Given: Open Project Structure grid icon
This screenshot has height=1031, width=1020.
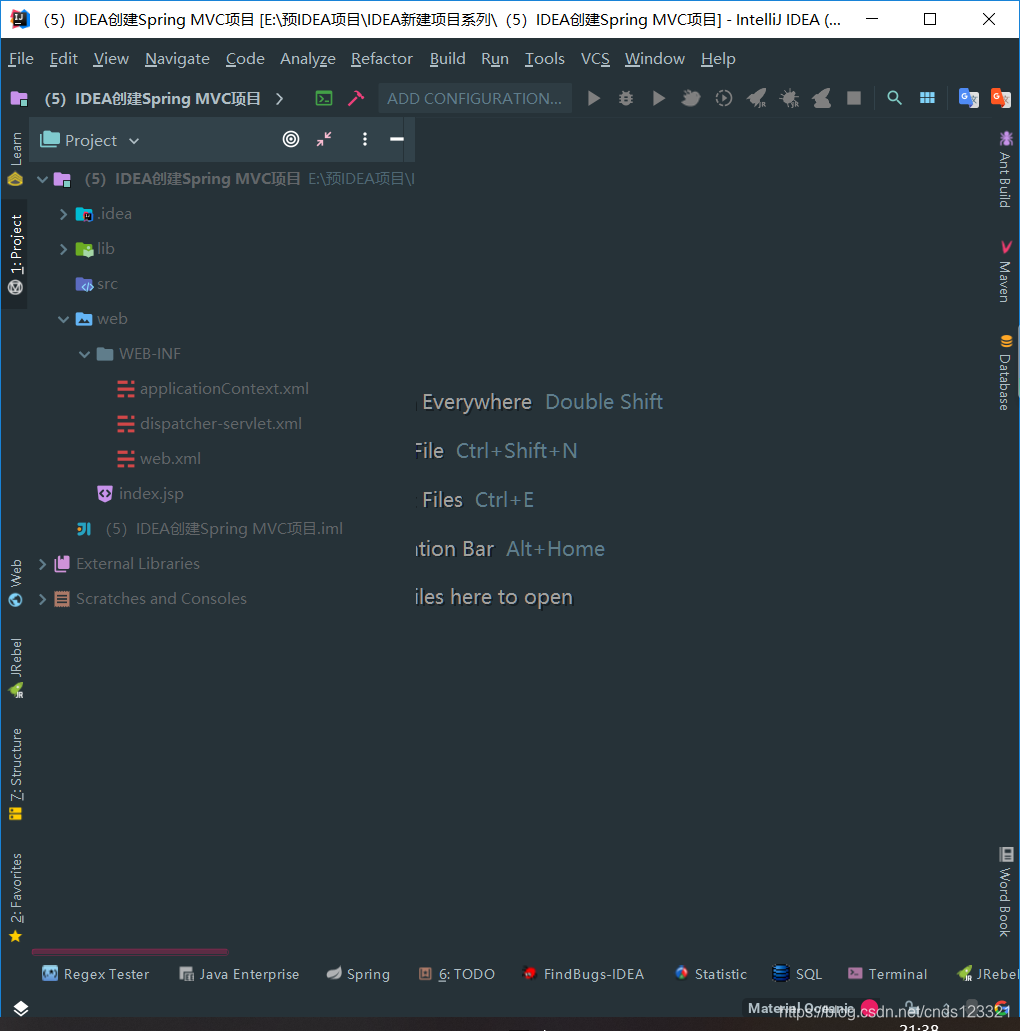Looking at the screenshot, I should pyautogui.click(x=927, y=99).
